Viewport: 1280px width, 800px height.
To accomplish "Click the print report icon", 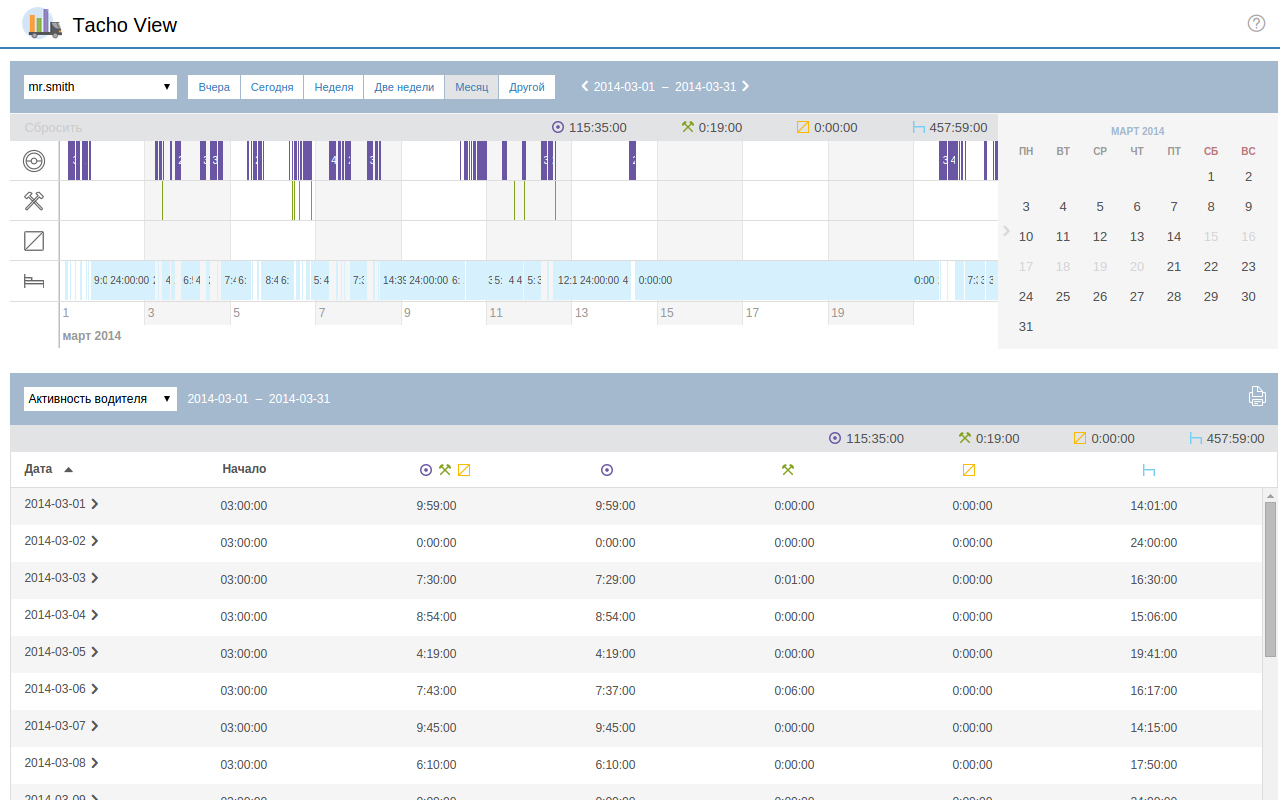I will coord(1257,397).
